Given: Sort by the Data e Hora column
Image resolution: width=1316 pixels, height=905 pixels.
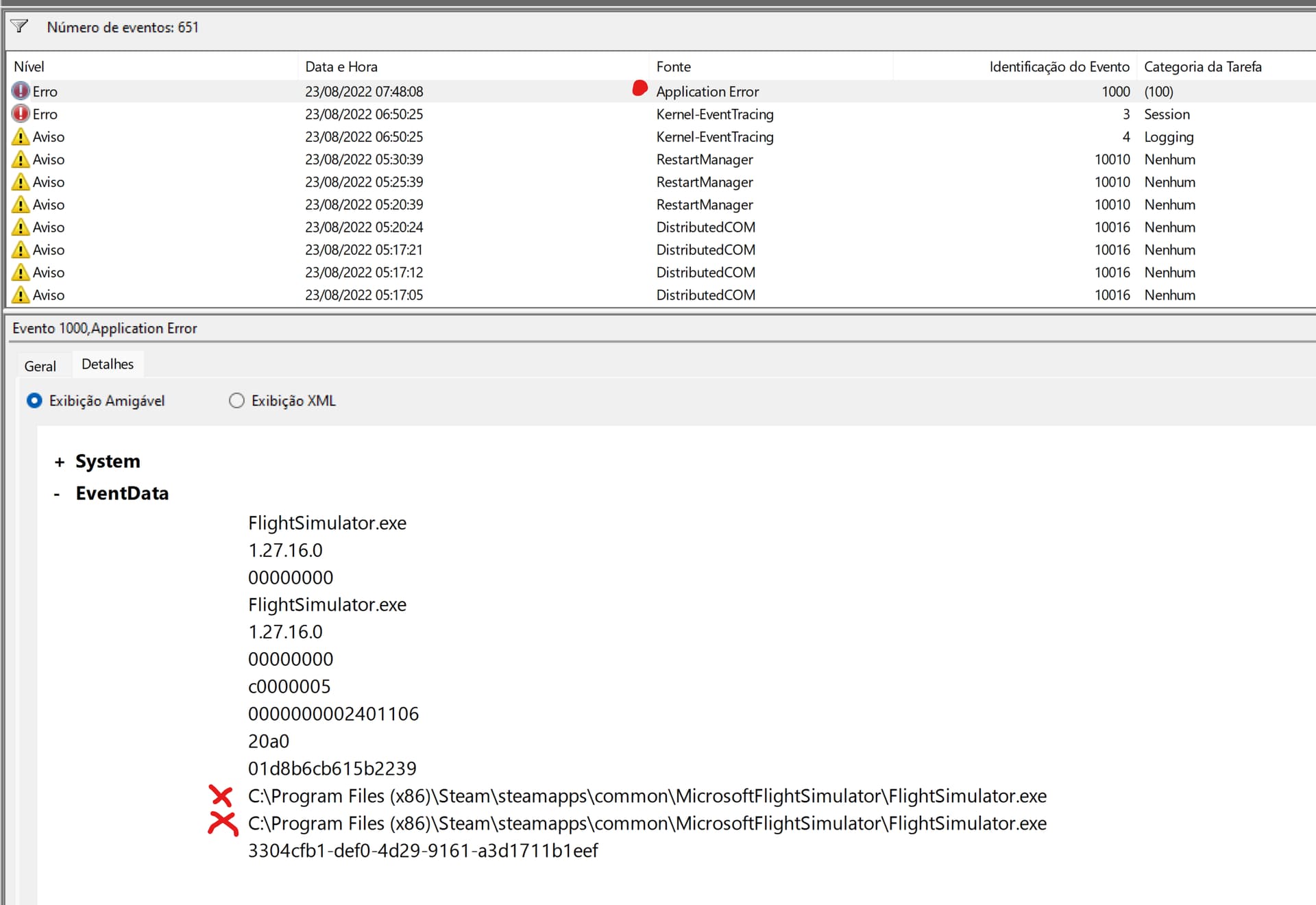Looking at the screenshot, I should [x=474, y=66].
